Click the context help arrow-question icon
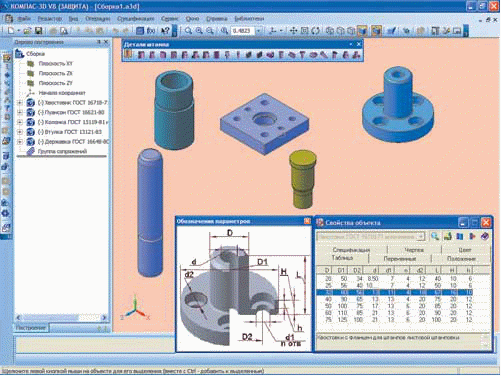This screenshot has height=376, width=501. tap(165, 31)
